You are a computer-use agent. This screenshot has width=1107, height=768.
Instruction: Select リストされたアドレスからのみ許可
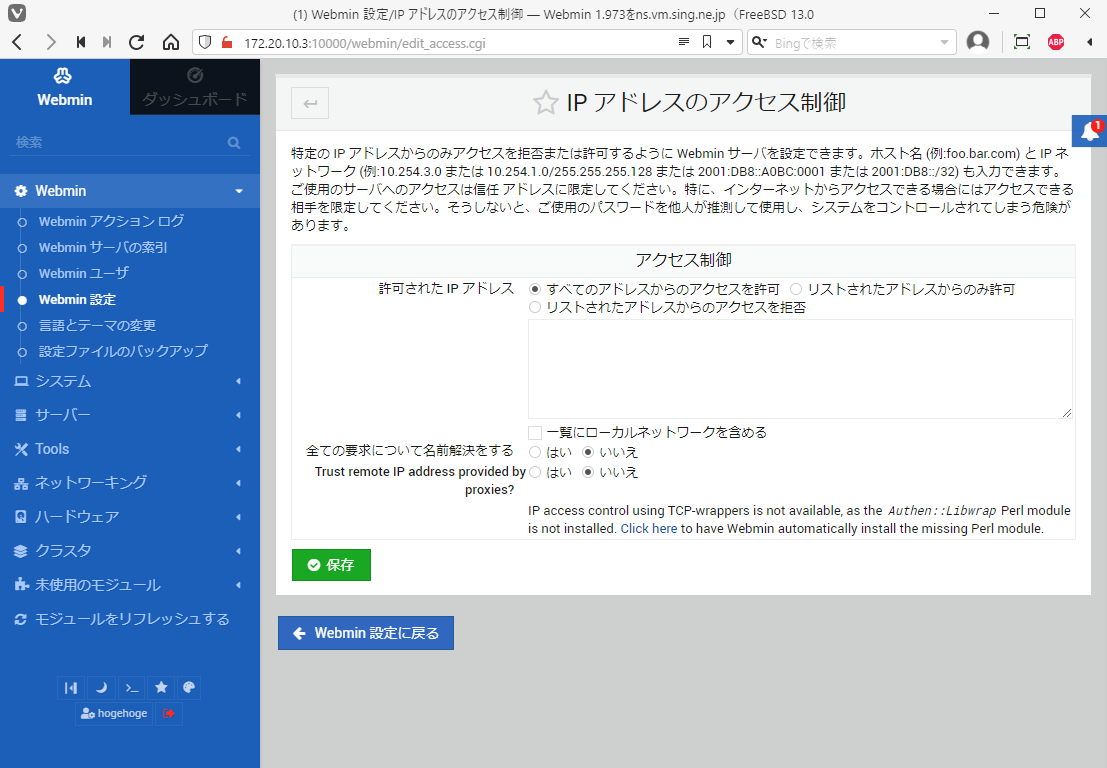point(796,289)
